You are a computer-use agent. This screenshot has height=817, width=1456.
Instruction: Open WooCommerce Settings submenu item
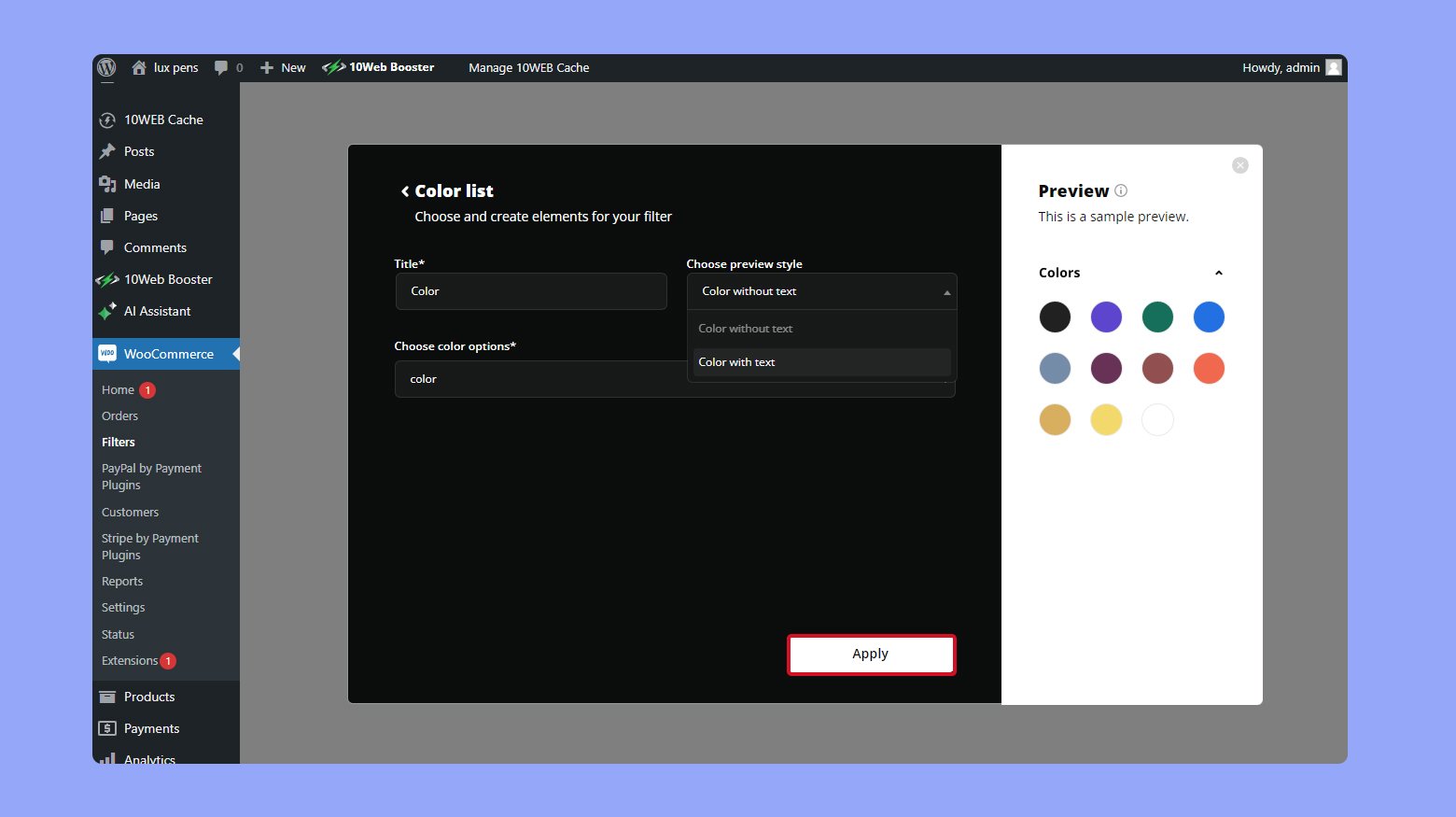(x=123, y=607)
